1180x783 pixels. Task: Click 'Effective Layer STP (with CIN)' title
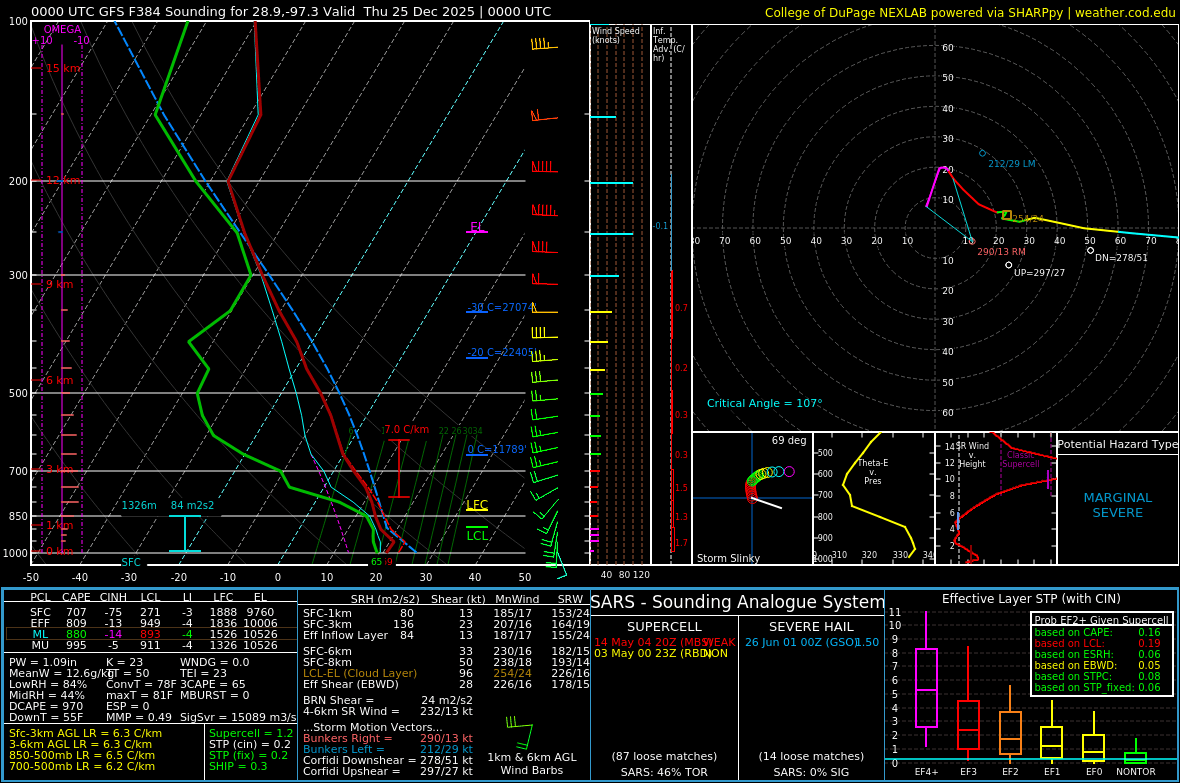[1031, 599]
